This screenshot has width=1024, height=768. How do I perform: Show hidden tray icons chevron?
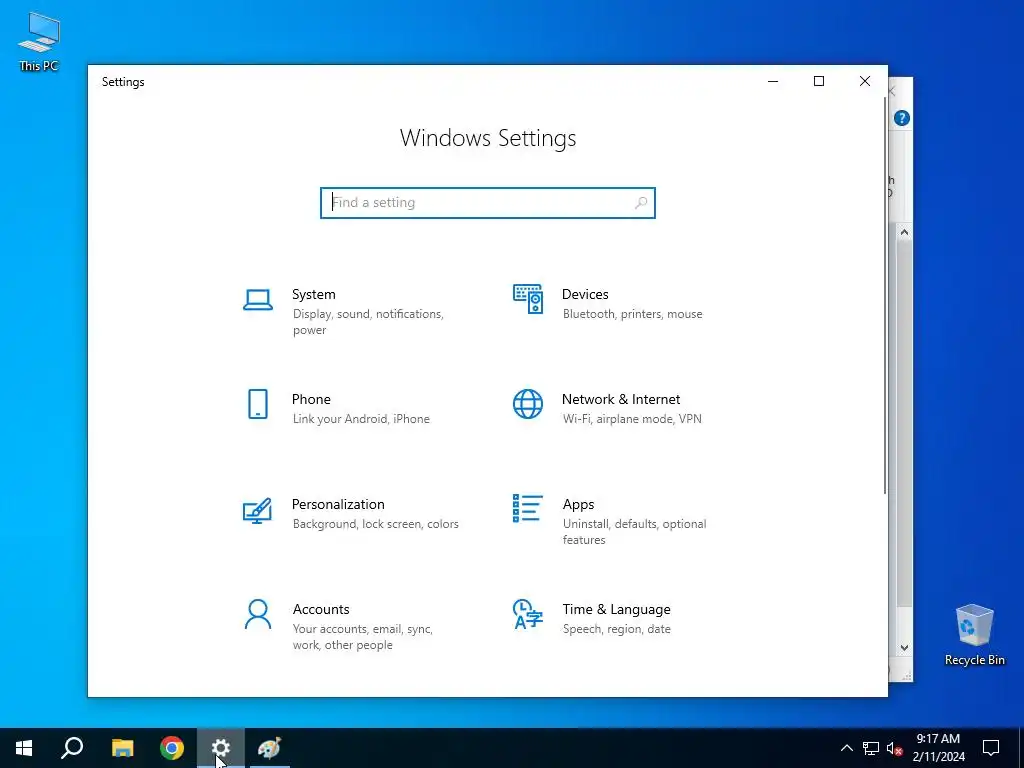point(846,748)
